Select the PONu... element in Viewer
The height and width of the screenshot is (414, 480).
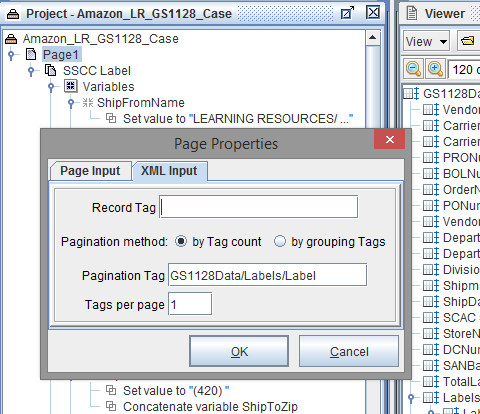click(461, 206)
